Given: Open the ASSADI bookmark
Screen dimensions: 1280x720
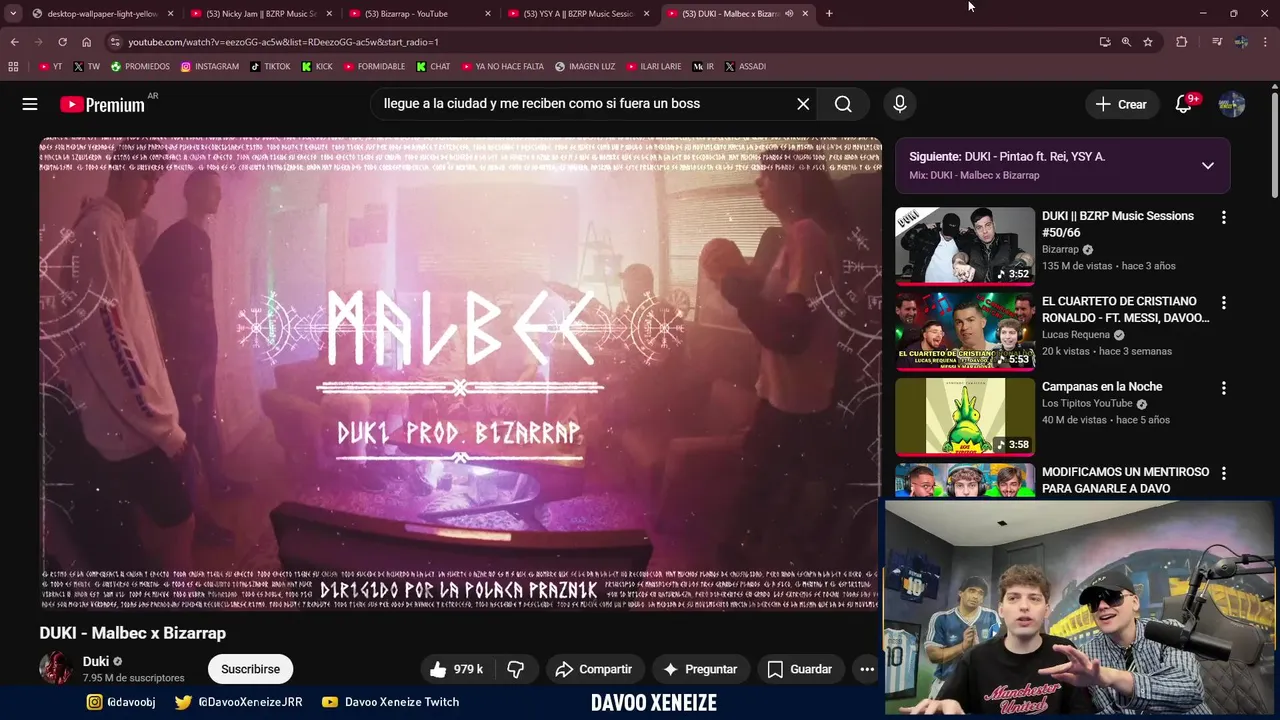Looking at the screenshot, I should pyautogui.click(x=745, y=67).
